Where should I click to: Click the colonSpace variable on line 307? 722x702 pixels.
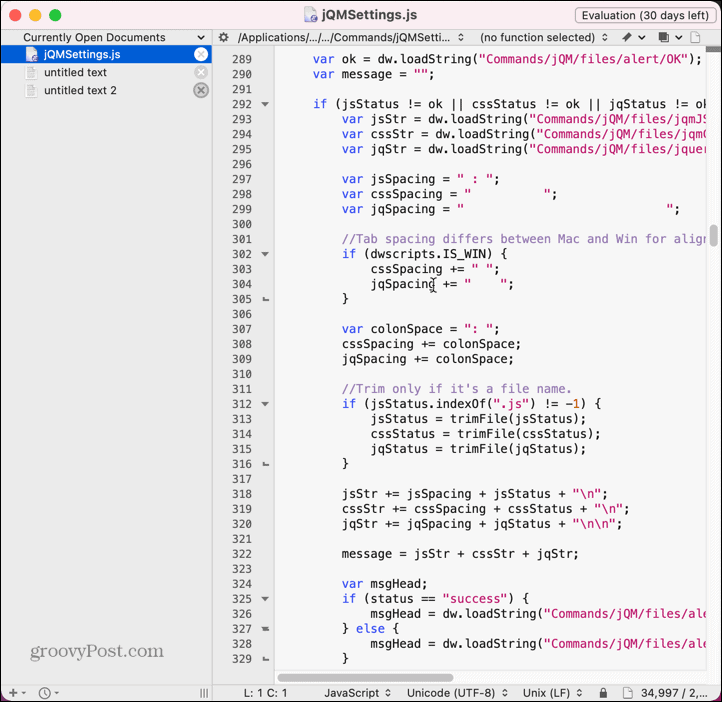point(407,329)
